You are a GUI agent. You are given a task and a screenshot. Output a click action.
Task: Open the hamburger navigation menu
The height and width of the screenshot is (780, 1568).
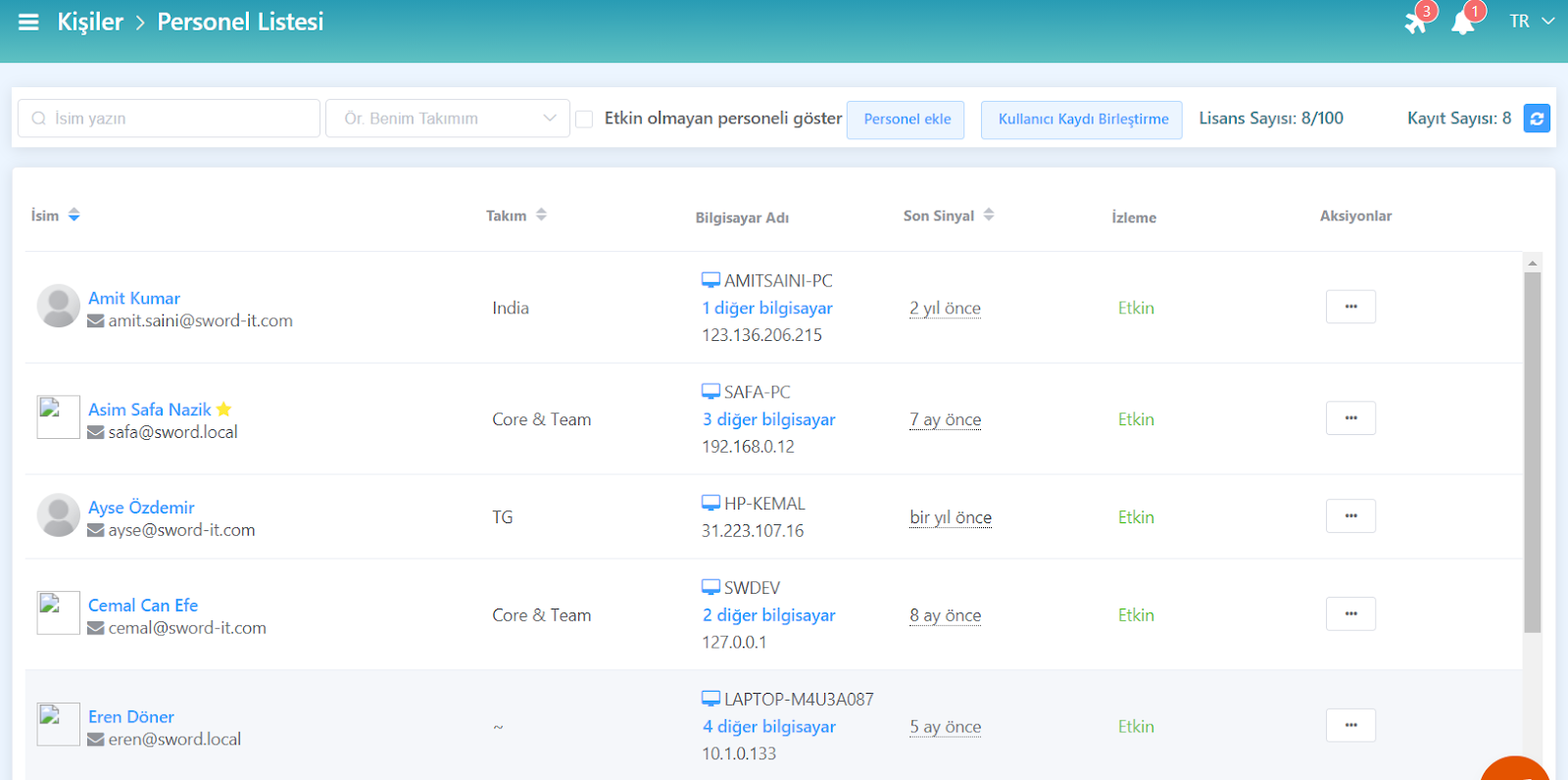pyautogui.click(x=28, y=22)
